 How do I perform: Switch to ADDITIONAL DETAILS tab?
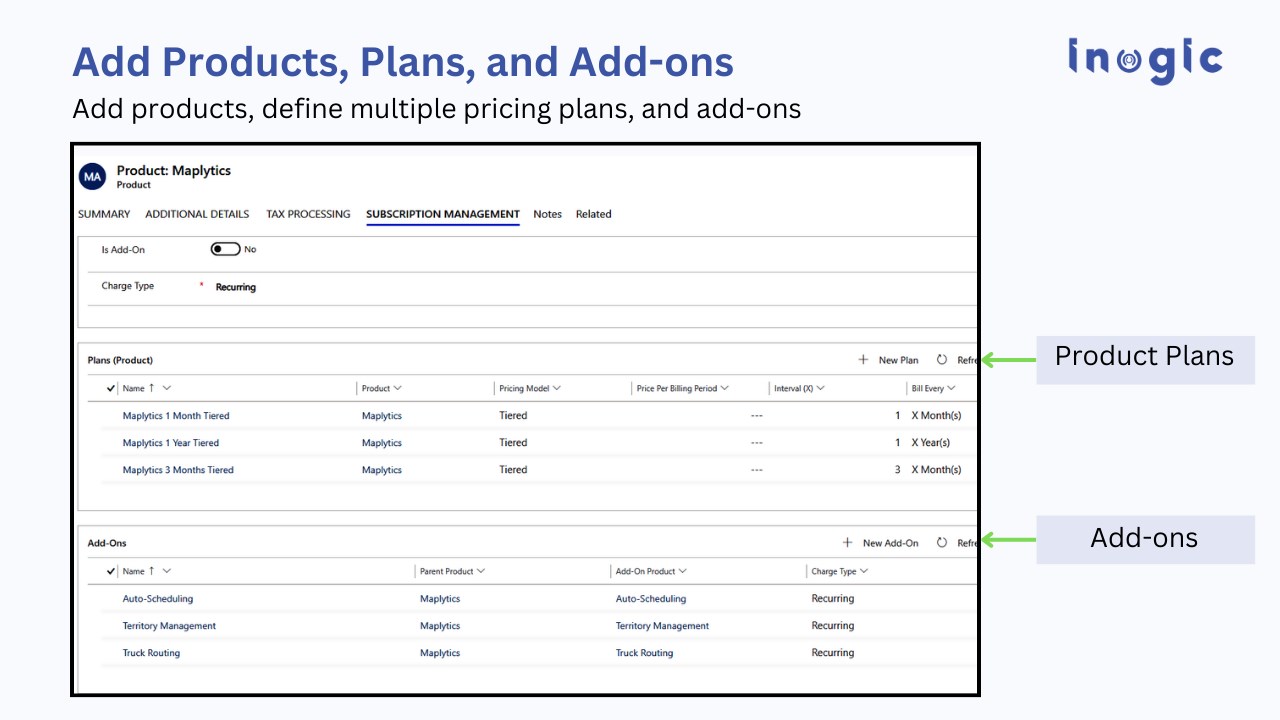(x=198, y=214)
